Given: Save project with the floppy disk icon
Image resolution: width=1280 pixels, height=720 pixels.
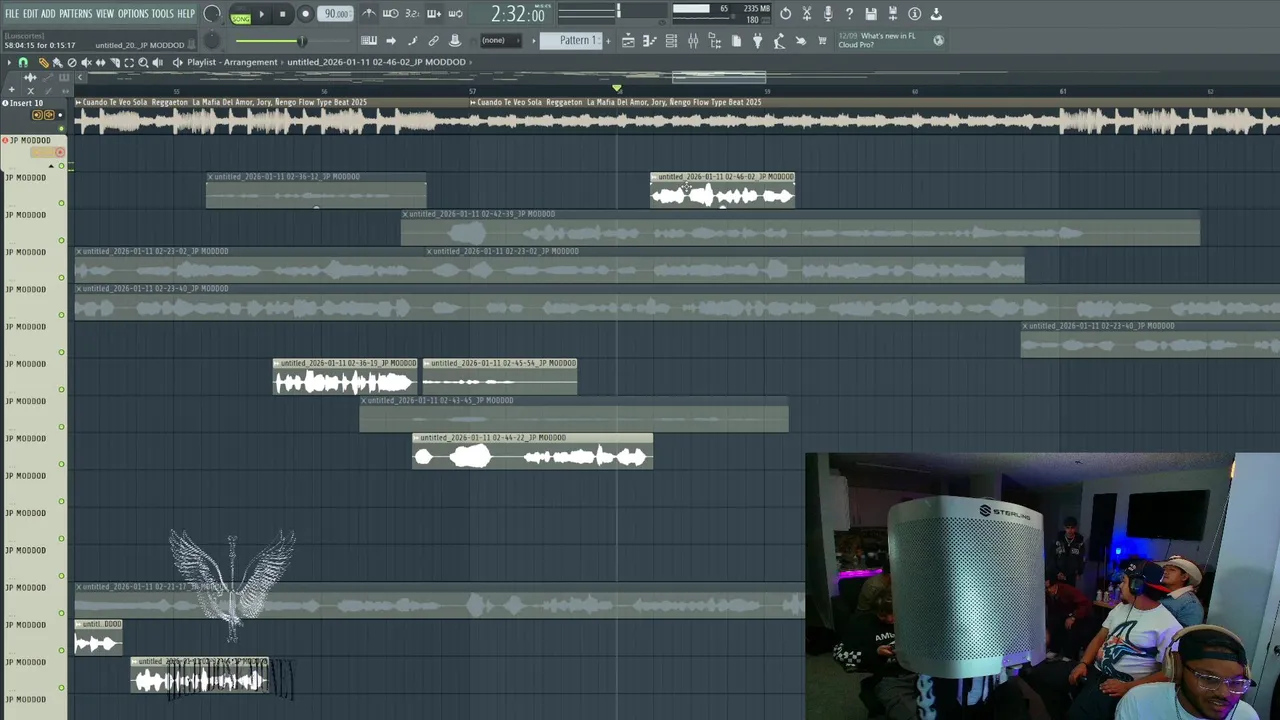Looking at the screenshot, I should click(871, 14).
